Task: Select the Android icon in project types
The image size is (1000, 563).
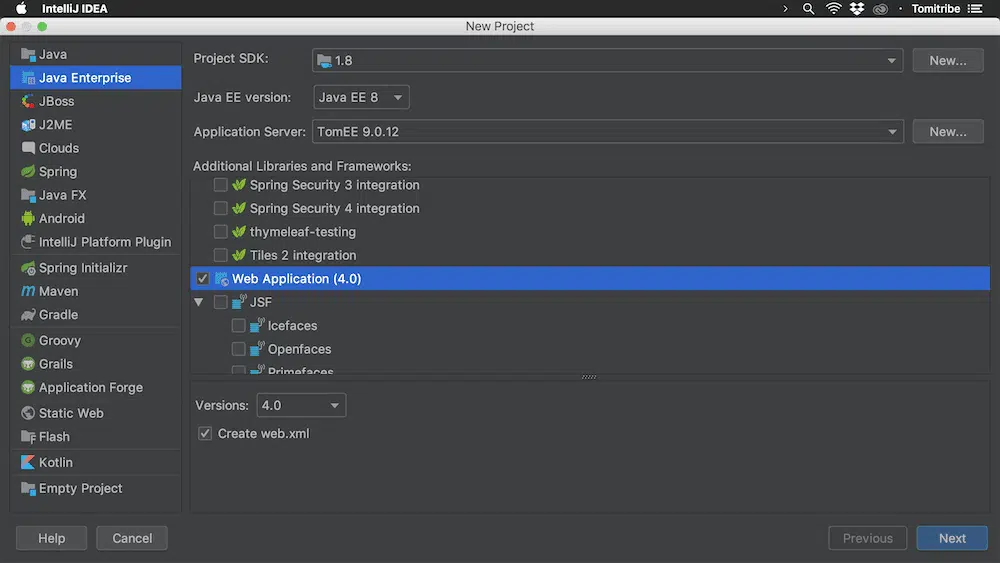Action: [28, 218]
